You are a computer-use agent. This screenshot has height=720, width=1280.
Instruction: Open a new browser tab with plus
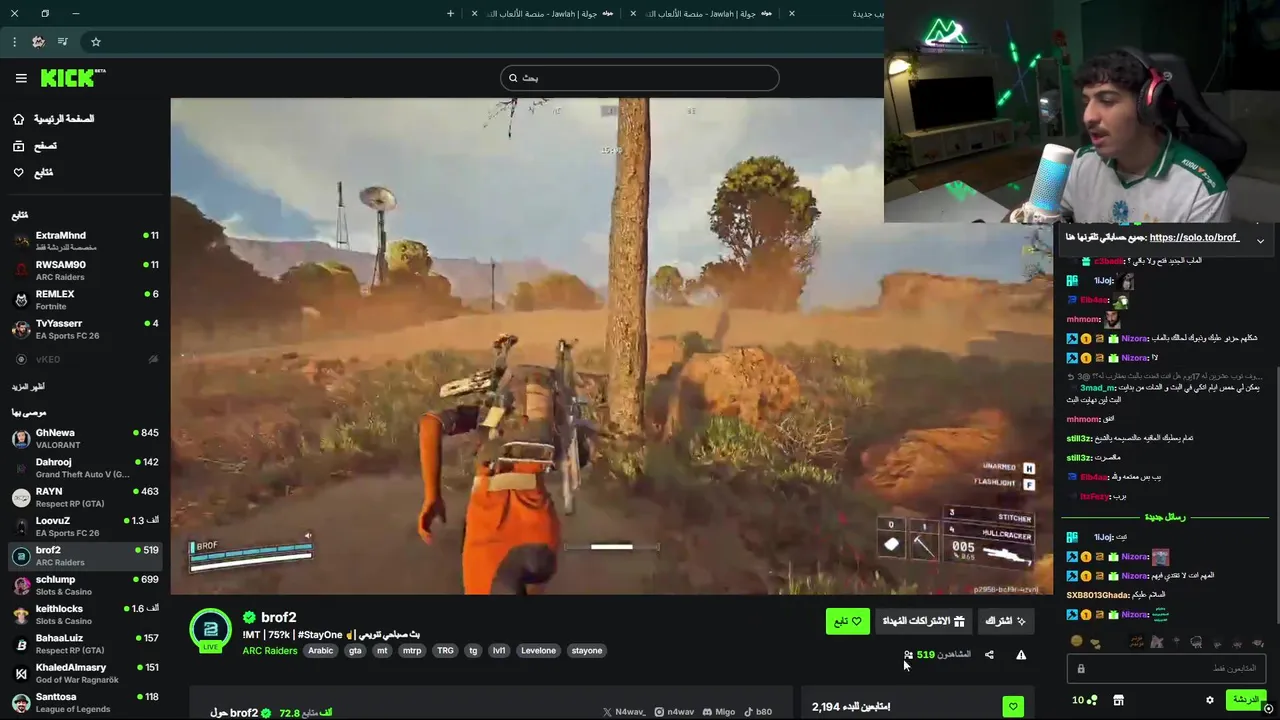450,13
